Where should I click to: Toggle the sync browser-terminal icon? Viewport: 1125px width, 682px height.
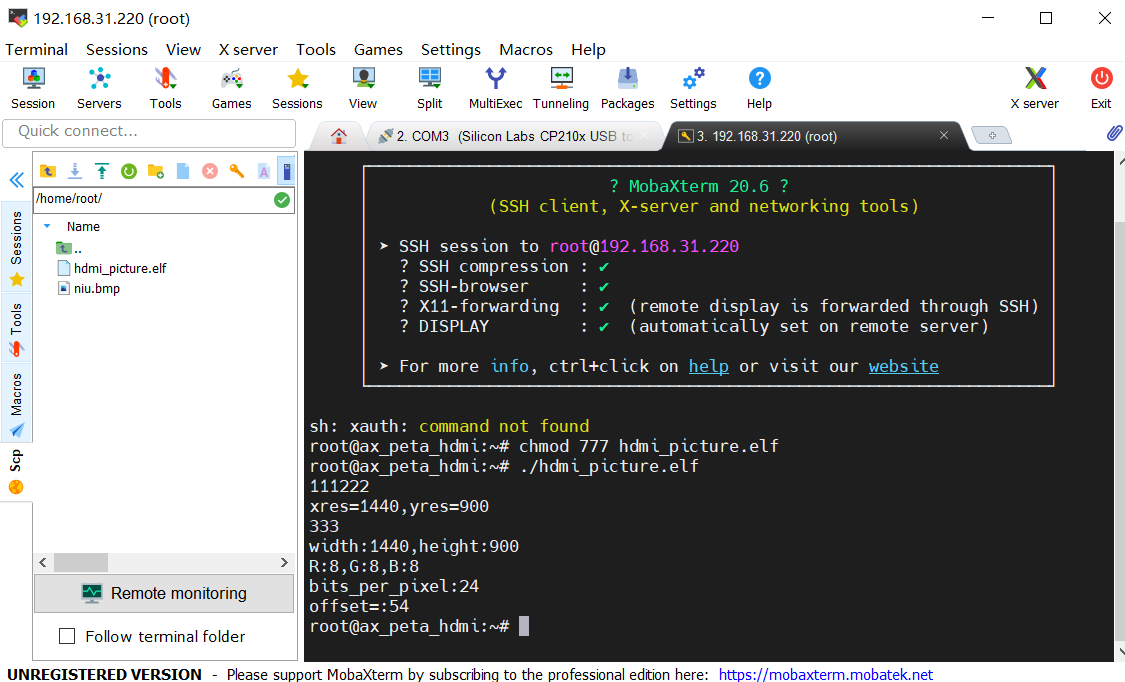[x=287, y=171]
